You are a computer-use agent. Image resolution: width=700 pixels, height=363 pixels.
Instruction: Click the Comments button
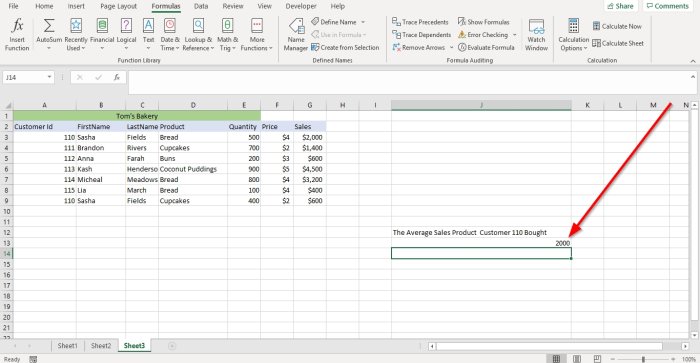pyautogui.click(x=668, y=6)
